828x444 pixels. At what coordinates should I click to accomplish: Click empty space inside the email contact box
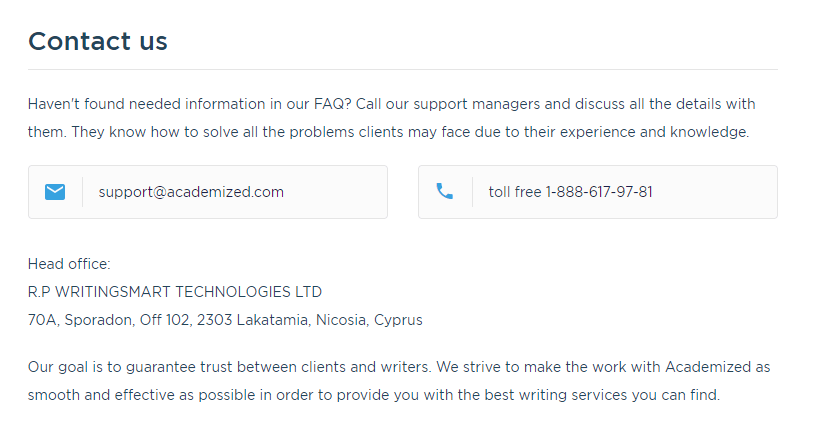pos(338,192)
